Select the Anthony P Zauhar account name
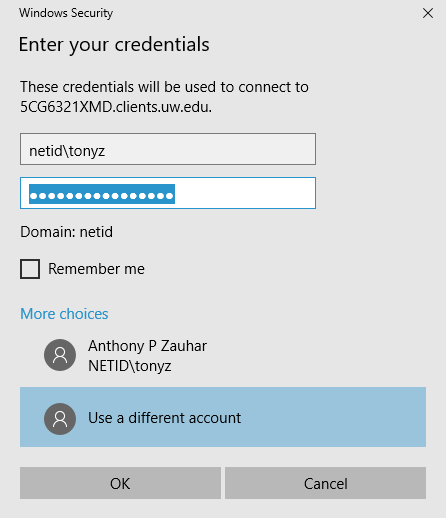Viewport: 446px width, 518px height. [147, 346]
